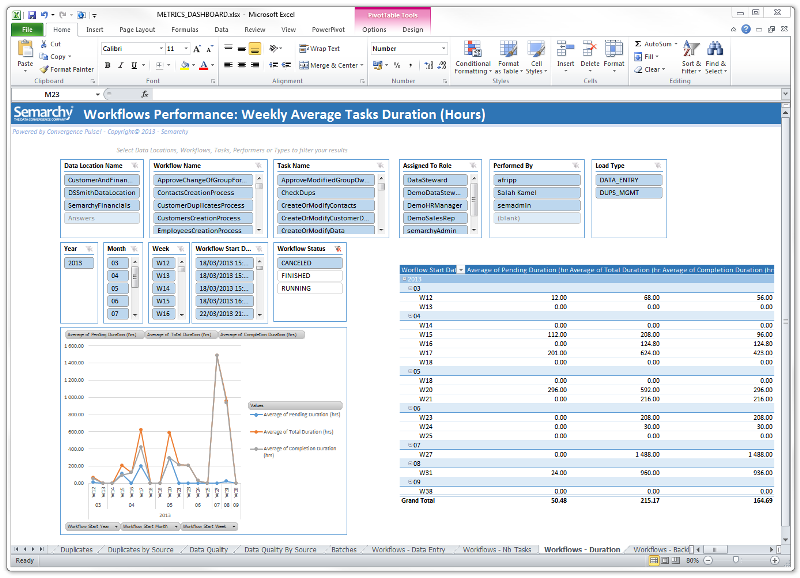Open Find & Select binoculars menu
The width and height of the screenshot is (800, 578).
click(716, 57)
